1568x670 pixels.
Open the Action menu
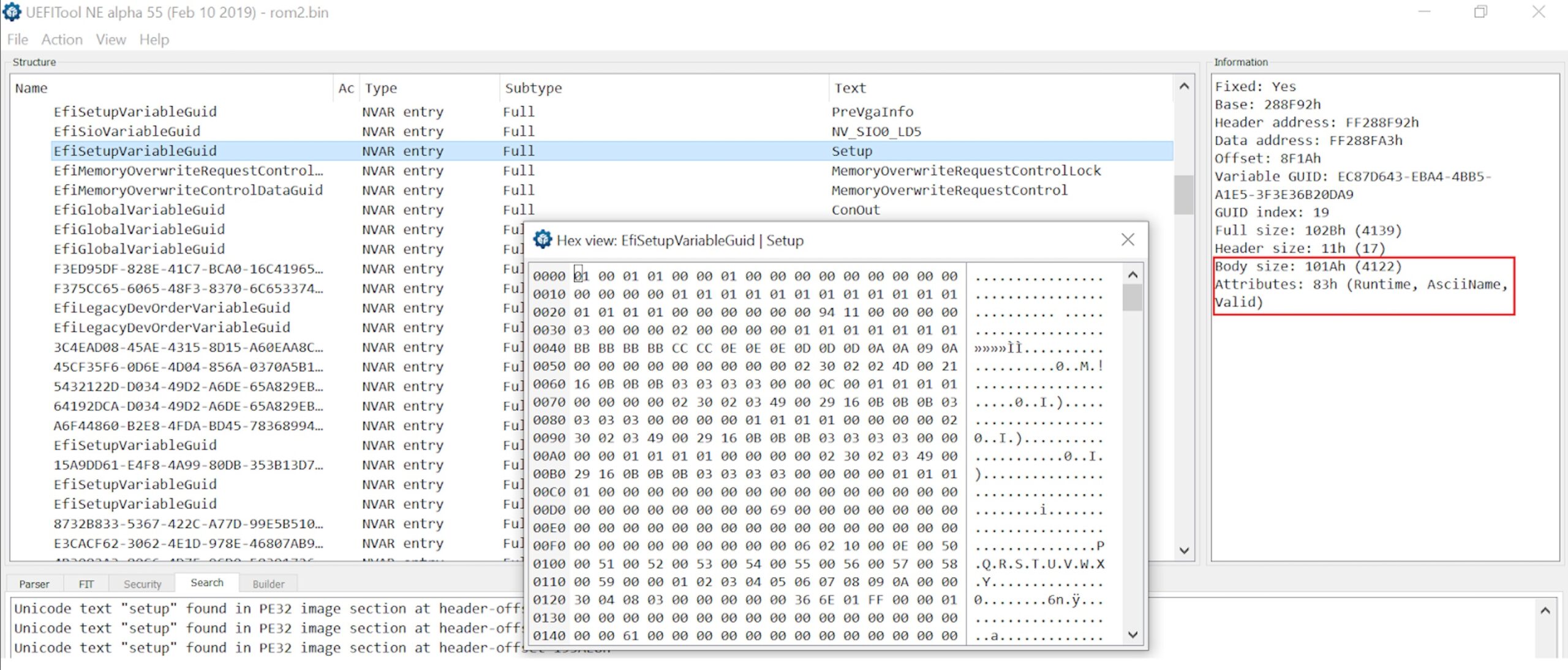[61, 39]
